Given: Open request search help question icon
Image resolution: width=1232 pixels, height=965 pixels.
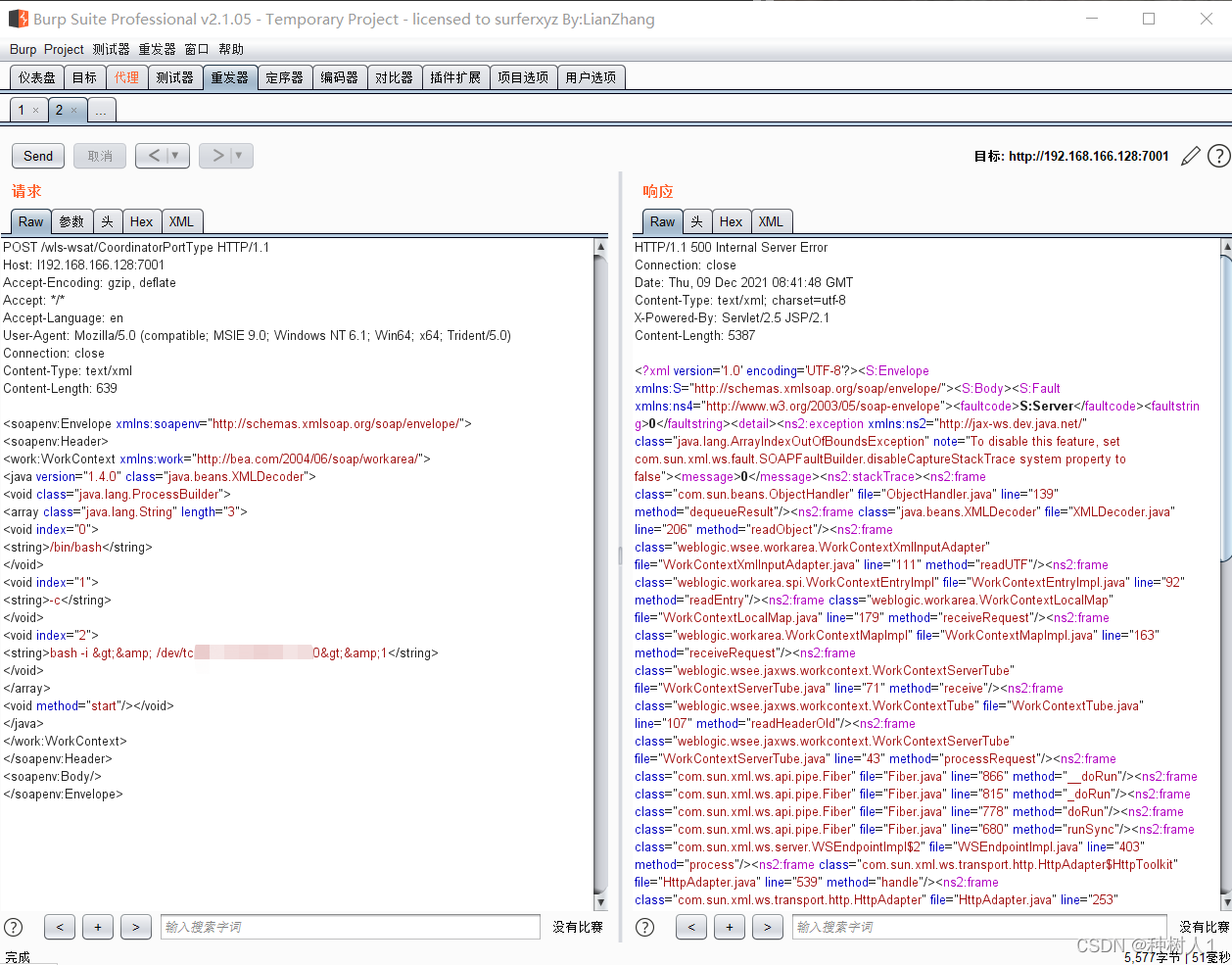Looking at the screenshot, I should 14,927.
